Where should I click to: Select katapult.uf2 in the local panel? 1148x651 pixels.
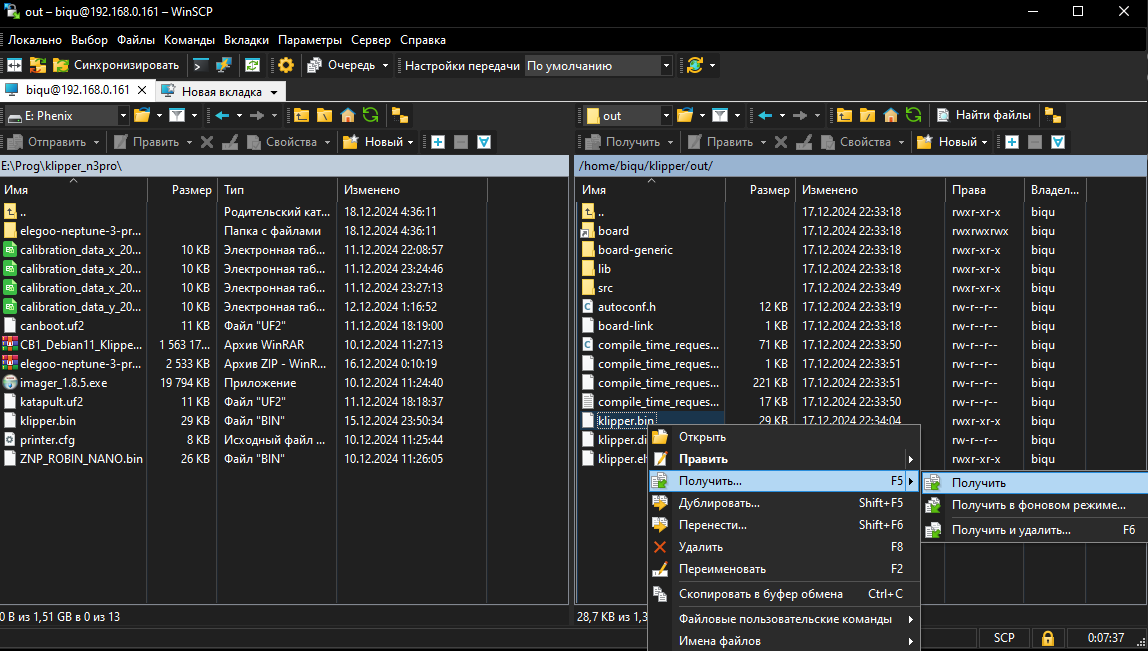click(51, 402)
